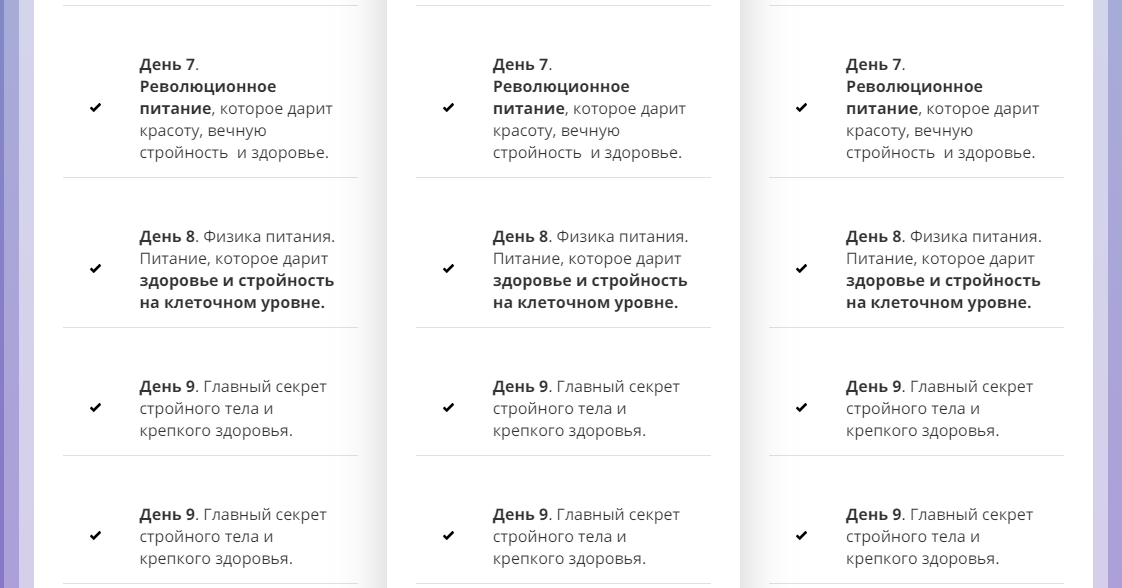Select checkmark next to День 8 in middle column

[449, 269]
